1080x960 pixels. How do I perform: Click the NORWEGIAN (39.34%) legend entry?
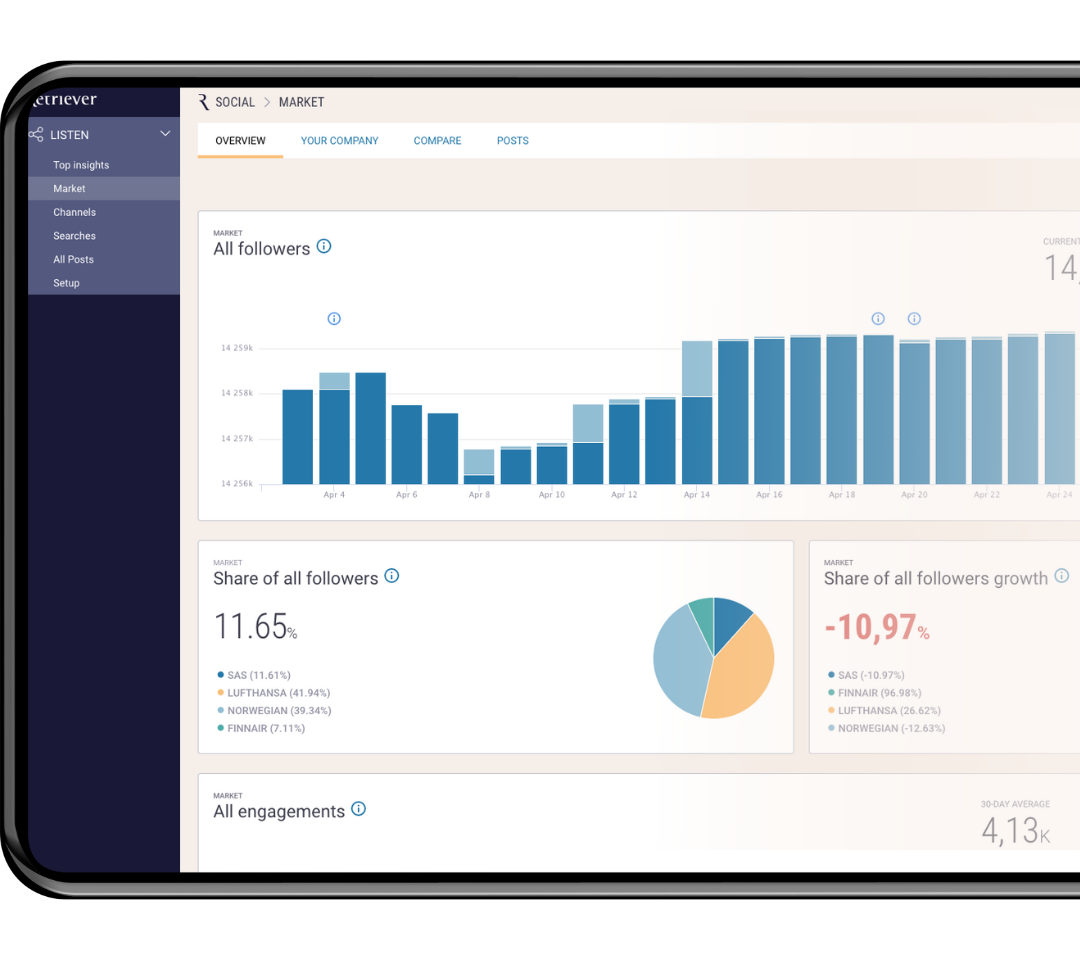(275, 711)
